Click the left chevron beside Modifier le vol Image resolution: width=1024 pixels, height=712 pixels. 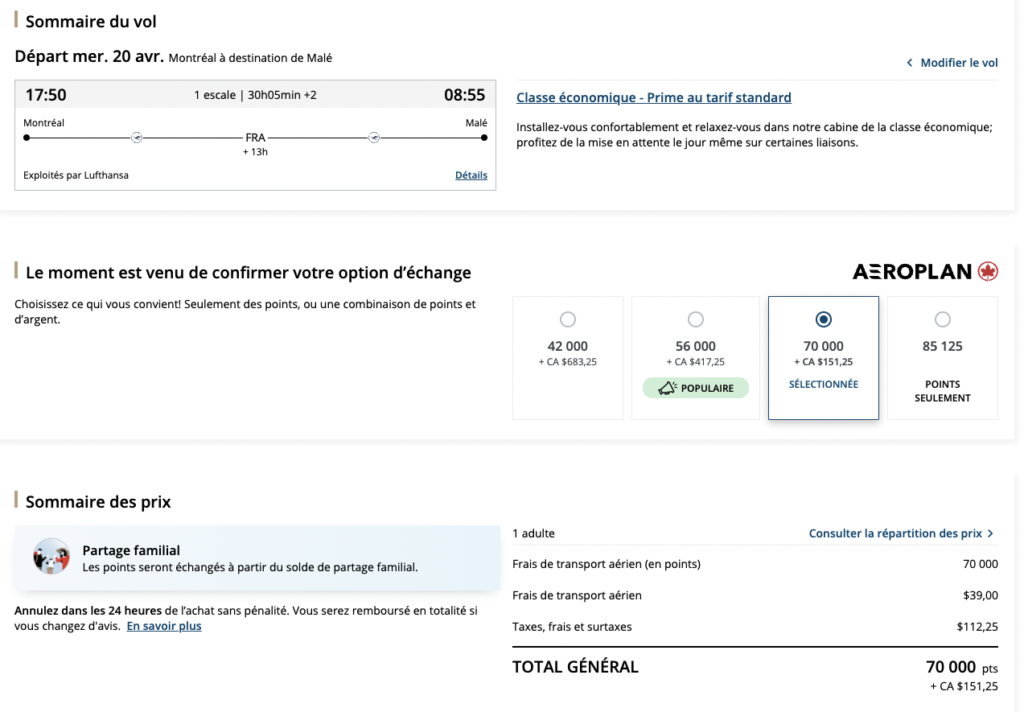tap(909, 63)
